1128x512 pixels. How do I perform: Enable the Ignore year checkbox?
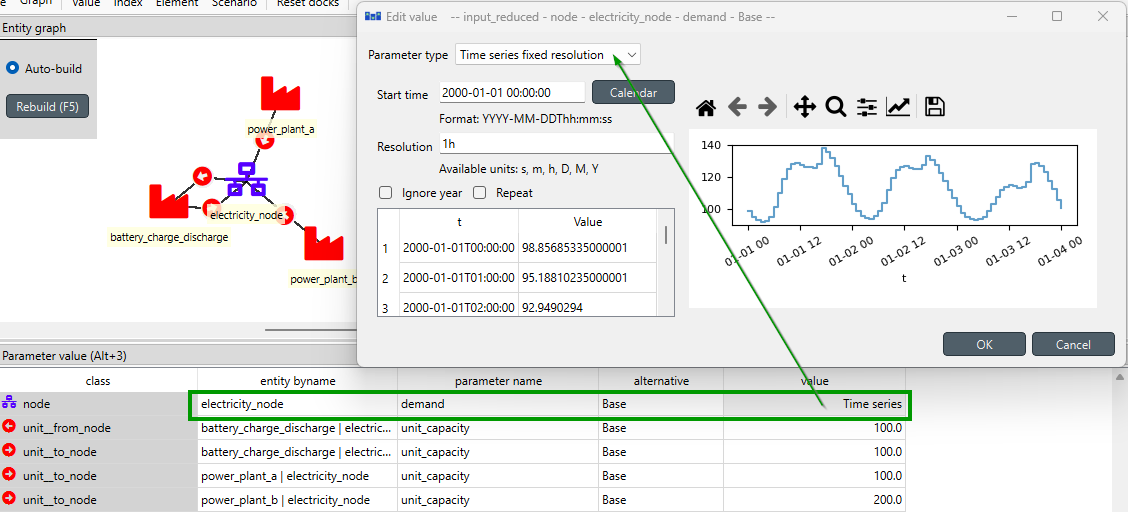click(386, 193)
